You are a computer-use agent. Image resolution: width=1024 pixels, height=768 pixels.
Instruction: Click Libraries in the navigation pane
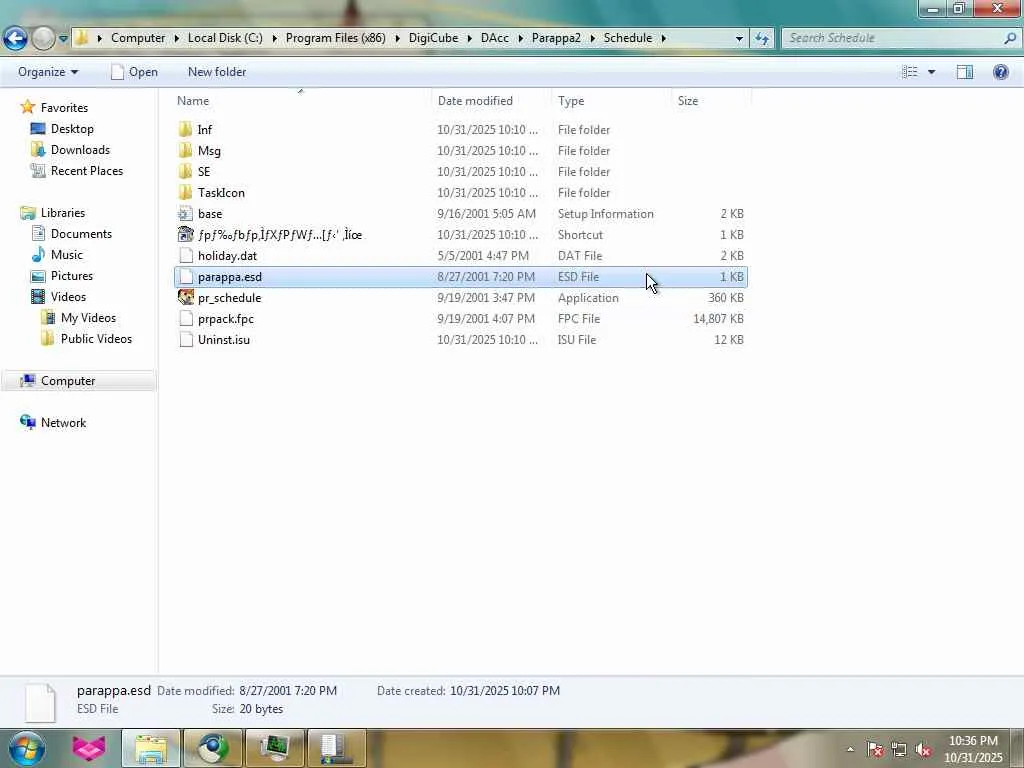pos(63,213)
